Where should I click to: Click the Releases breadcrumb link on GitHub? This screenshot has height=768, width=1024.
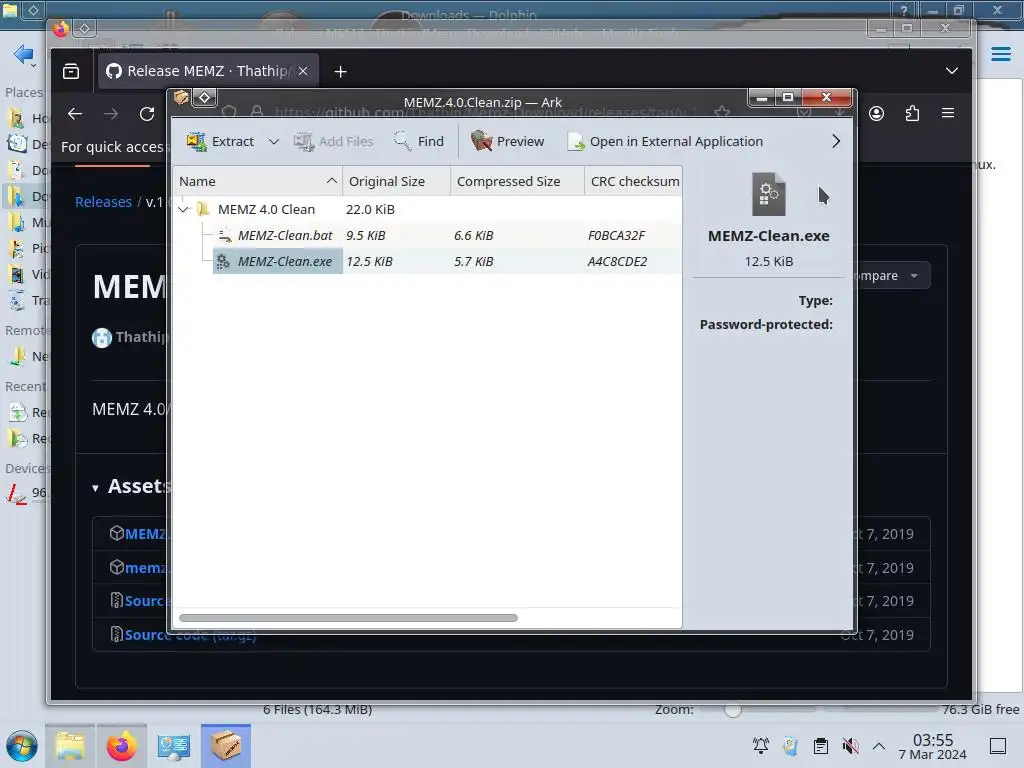[x=103, y=202]
